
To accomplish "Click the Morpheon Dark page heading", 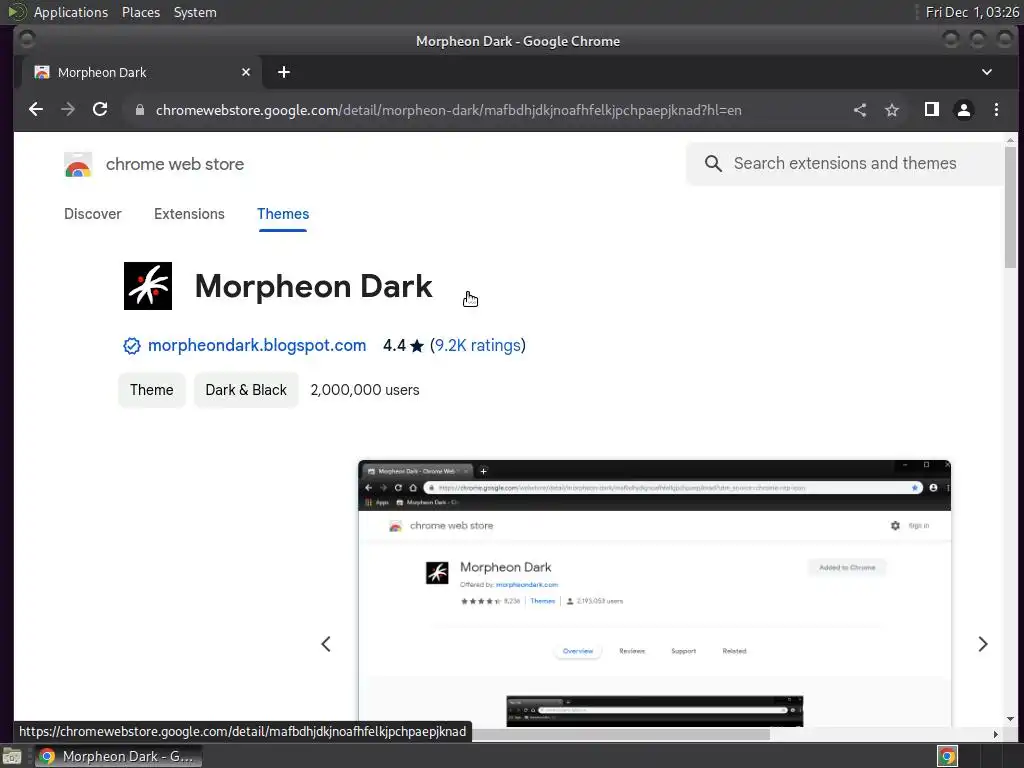I will [x=313, y=286].
